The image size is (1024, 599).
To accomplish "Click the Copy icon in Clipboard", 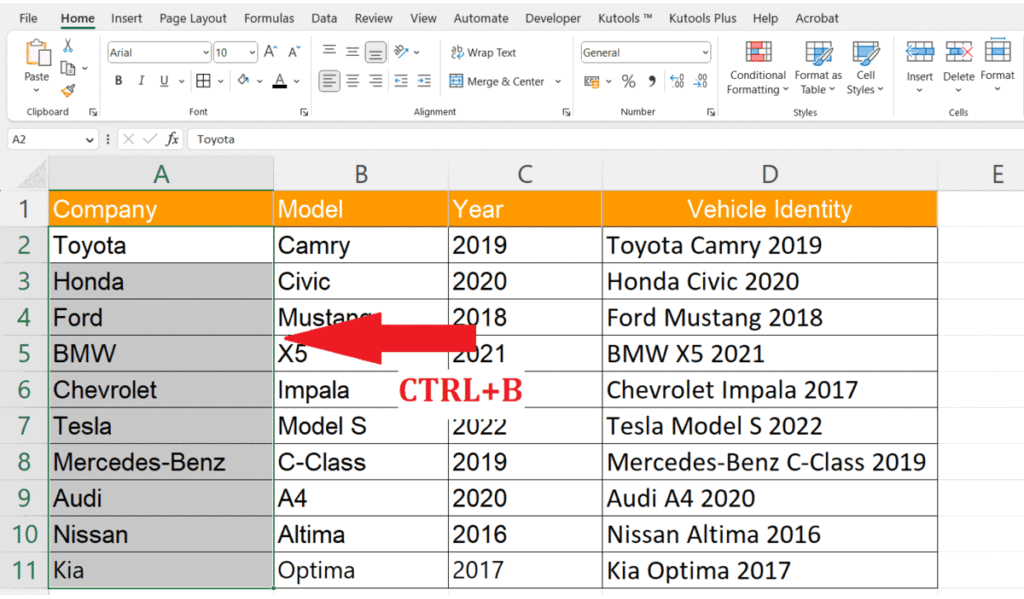I will 67,68.
